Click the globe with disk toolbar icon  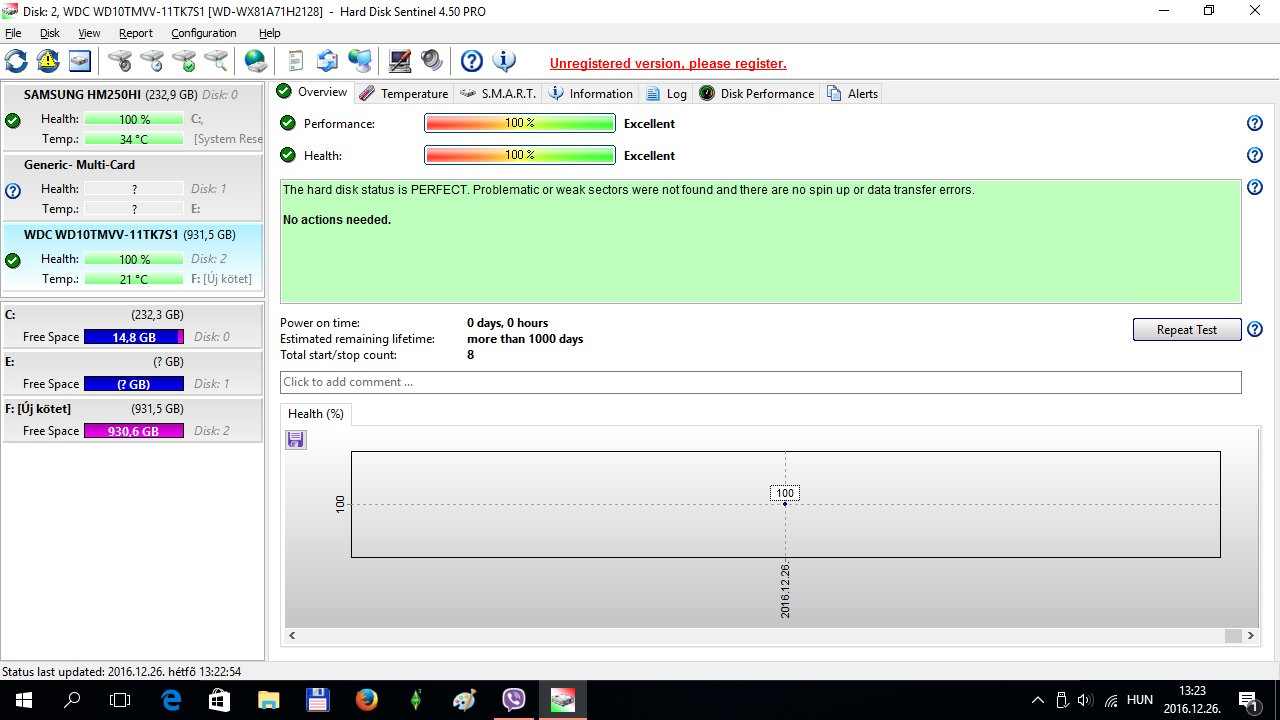pos(256,61)
